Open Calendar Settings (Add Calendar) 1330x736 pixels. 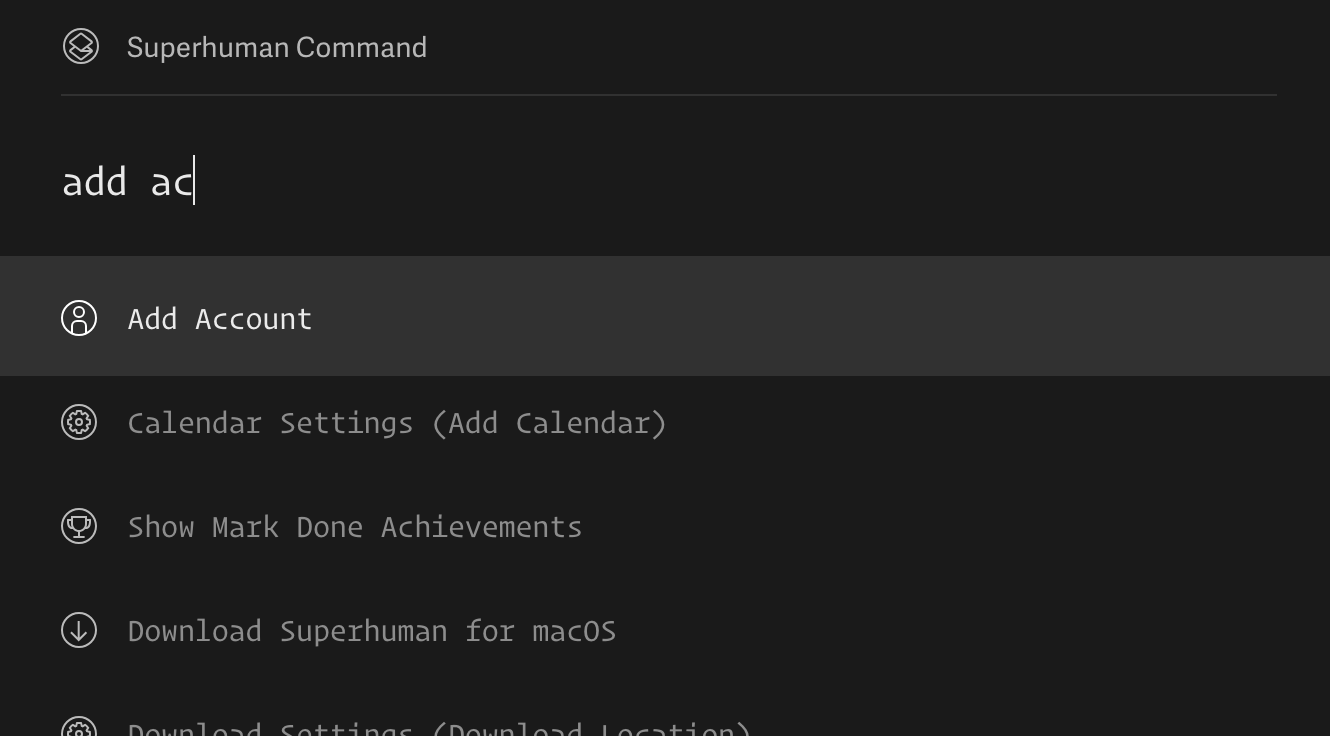(665, 422)
